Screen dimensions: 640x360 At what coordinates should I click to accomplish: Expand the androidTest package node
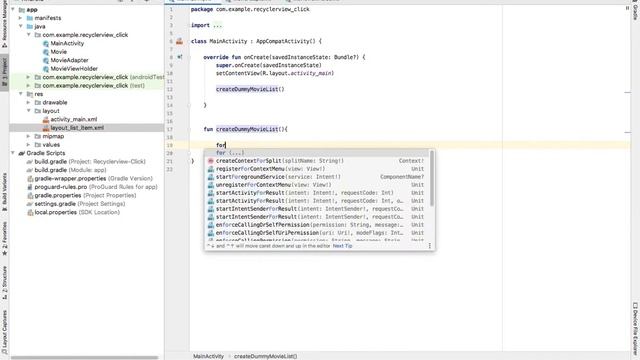tap(29, 77)
